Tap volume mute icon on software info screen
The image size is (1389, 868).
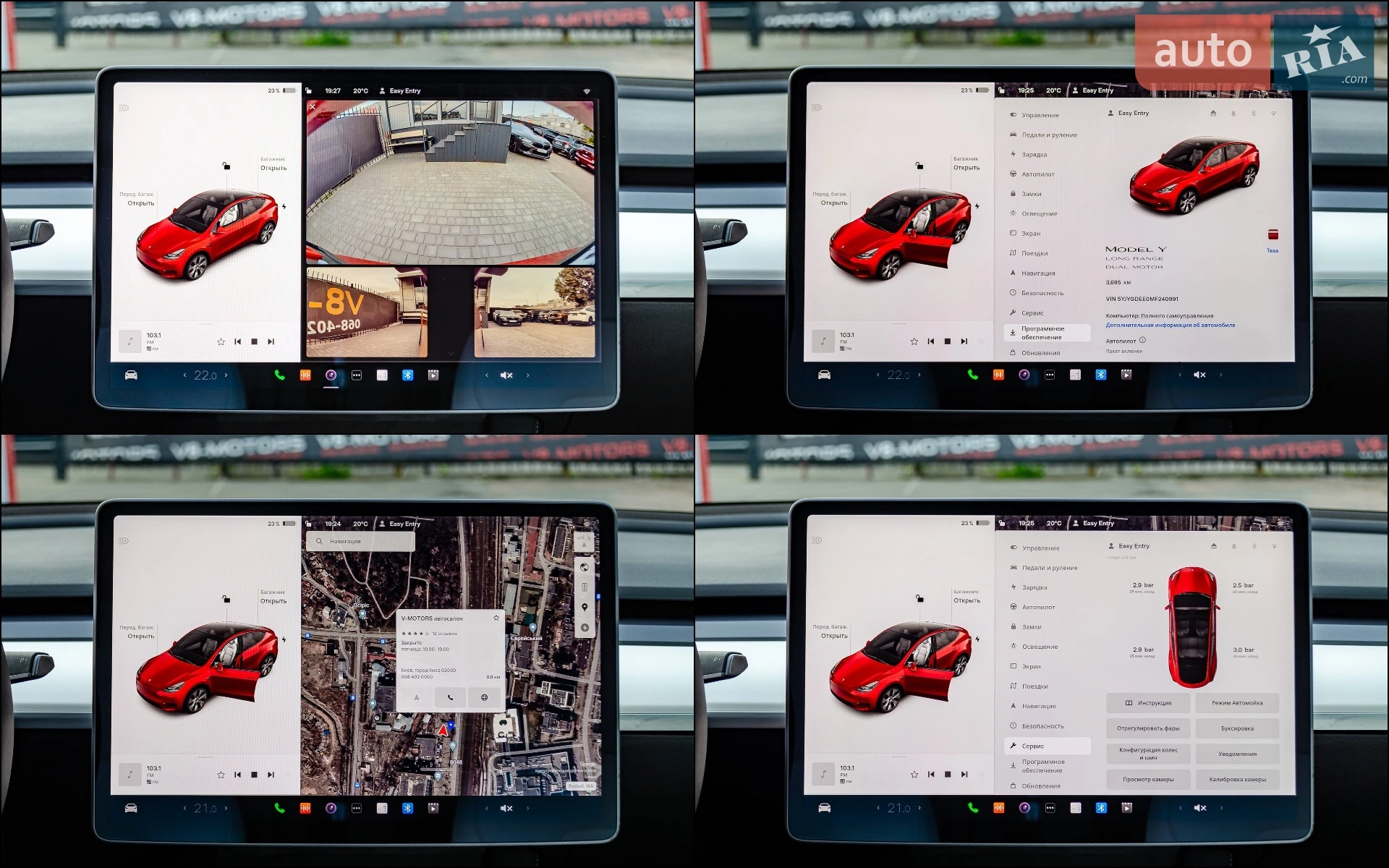pyautogui.click(x=1199, y=375)
